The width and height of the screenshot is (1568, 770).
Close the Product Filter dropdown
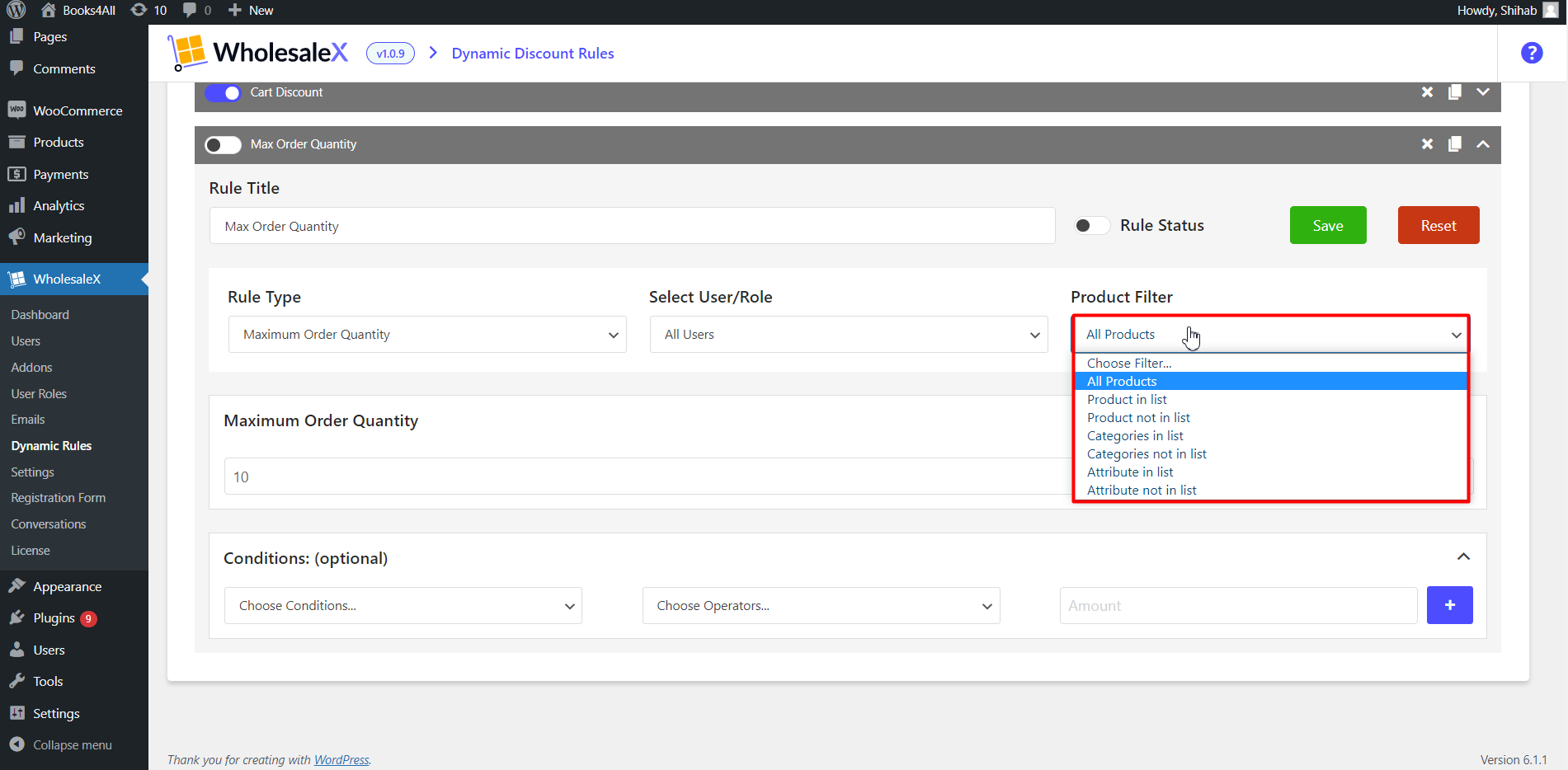(x=1270, y=334)
